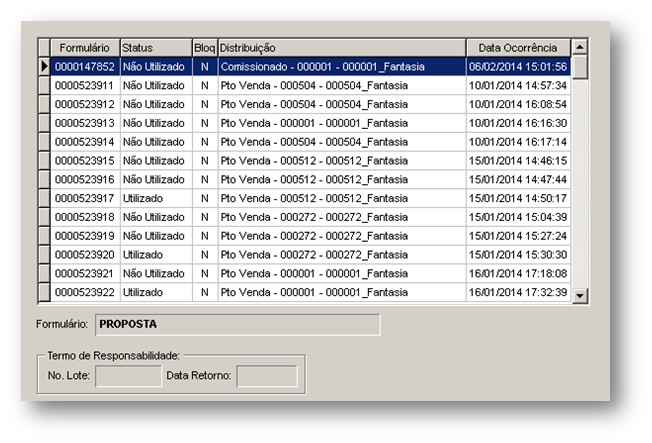652x443 pixels.
Task: Select form number 0000523915
Action: (85, 161)
